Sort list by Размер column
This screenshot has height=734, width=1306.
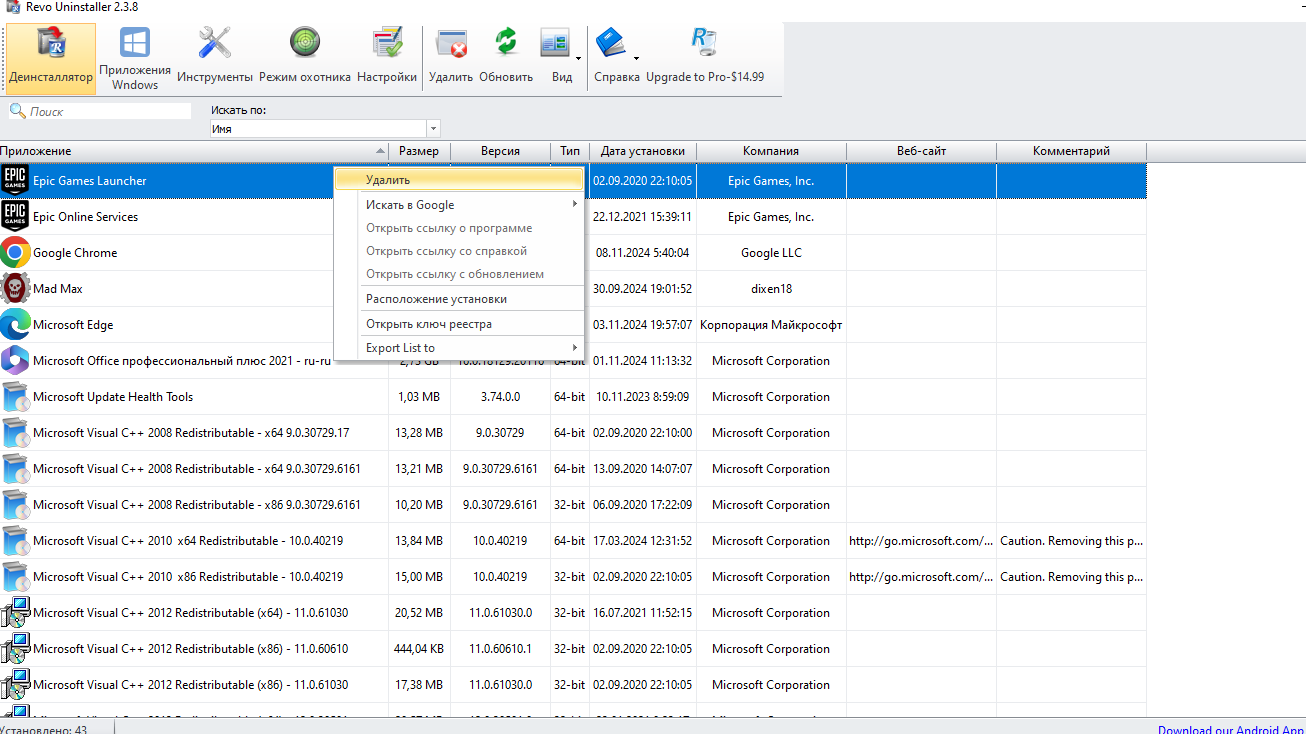tap(419, 151)
